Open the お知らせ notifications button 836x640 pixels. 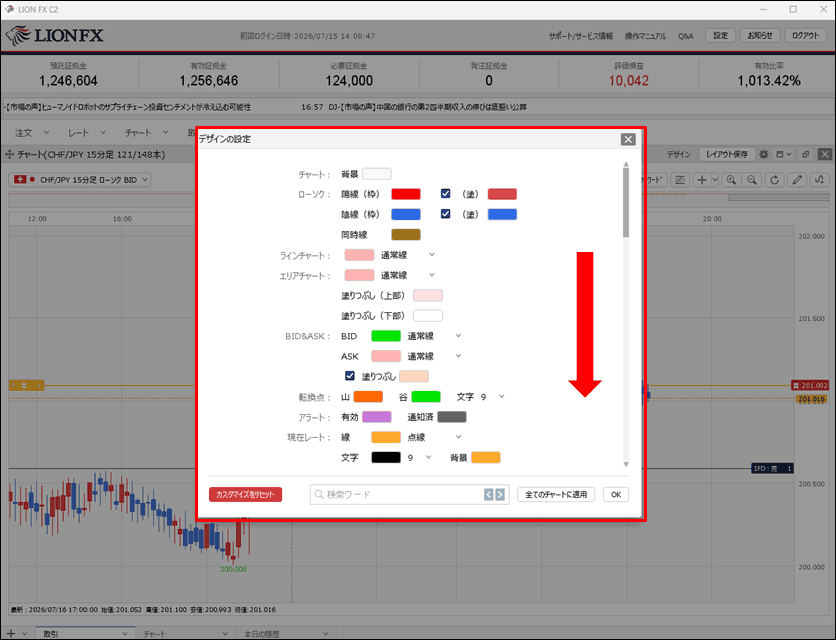760,36
